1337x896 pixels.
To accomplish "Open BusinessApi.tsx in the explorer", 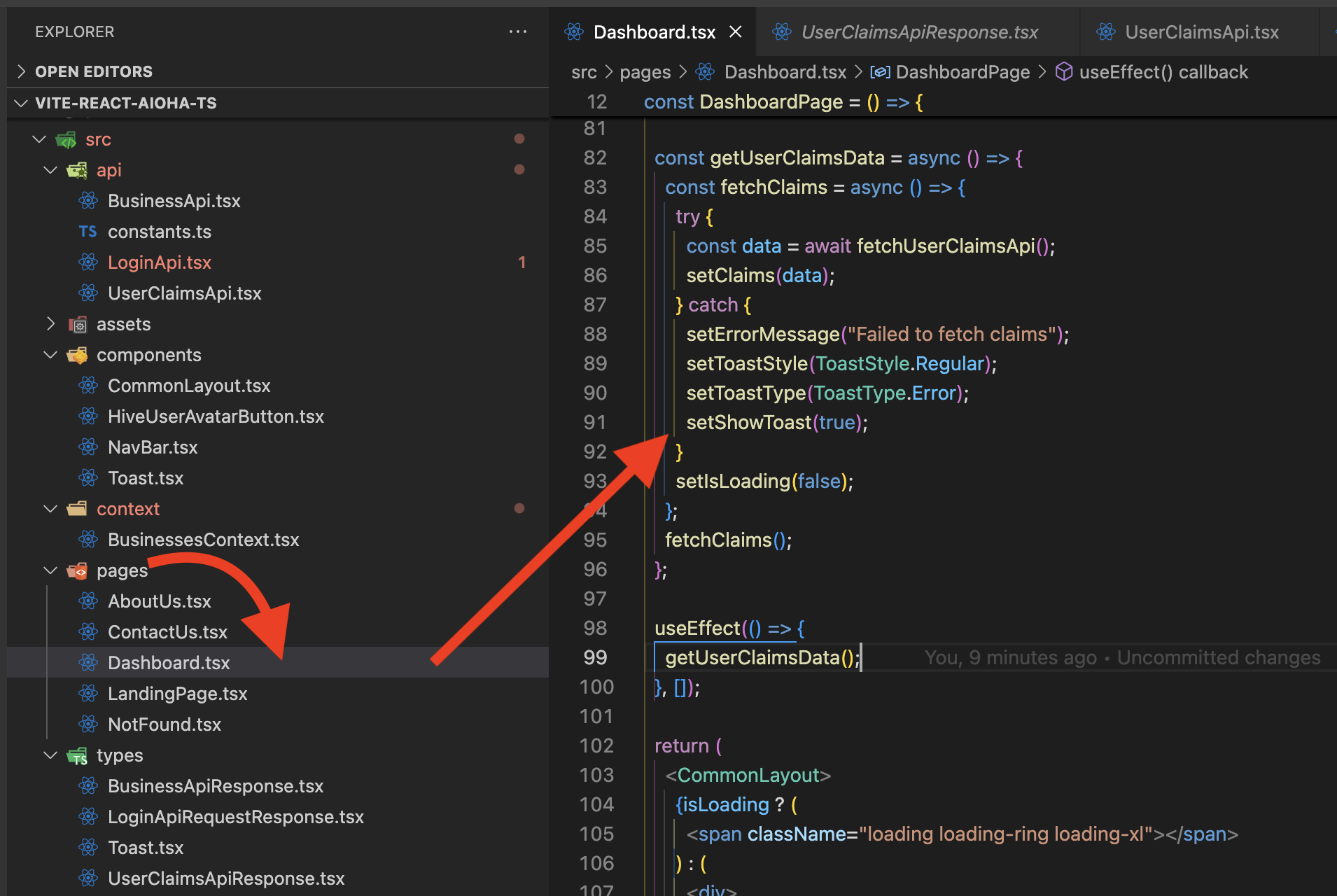I will click(278, 201).
